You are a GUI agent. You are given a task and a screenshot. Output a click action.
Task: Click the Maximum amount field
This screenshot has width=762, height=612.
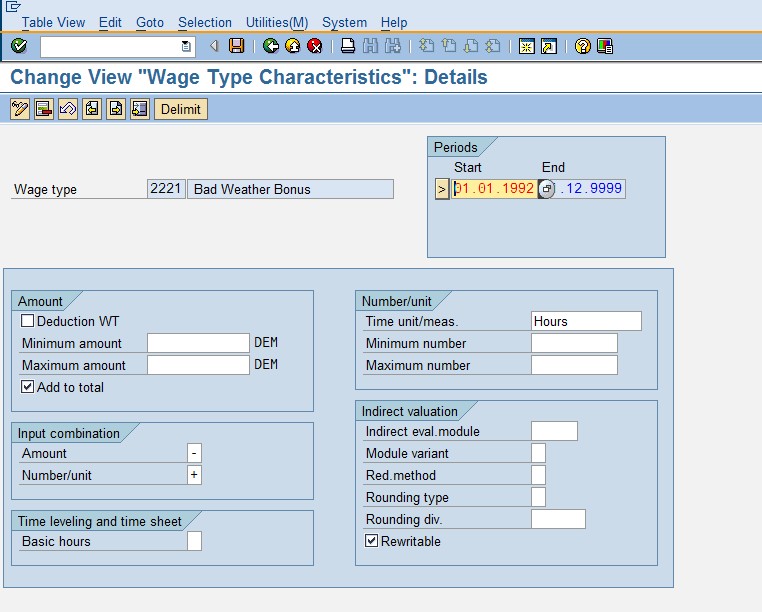198,365
